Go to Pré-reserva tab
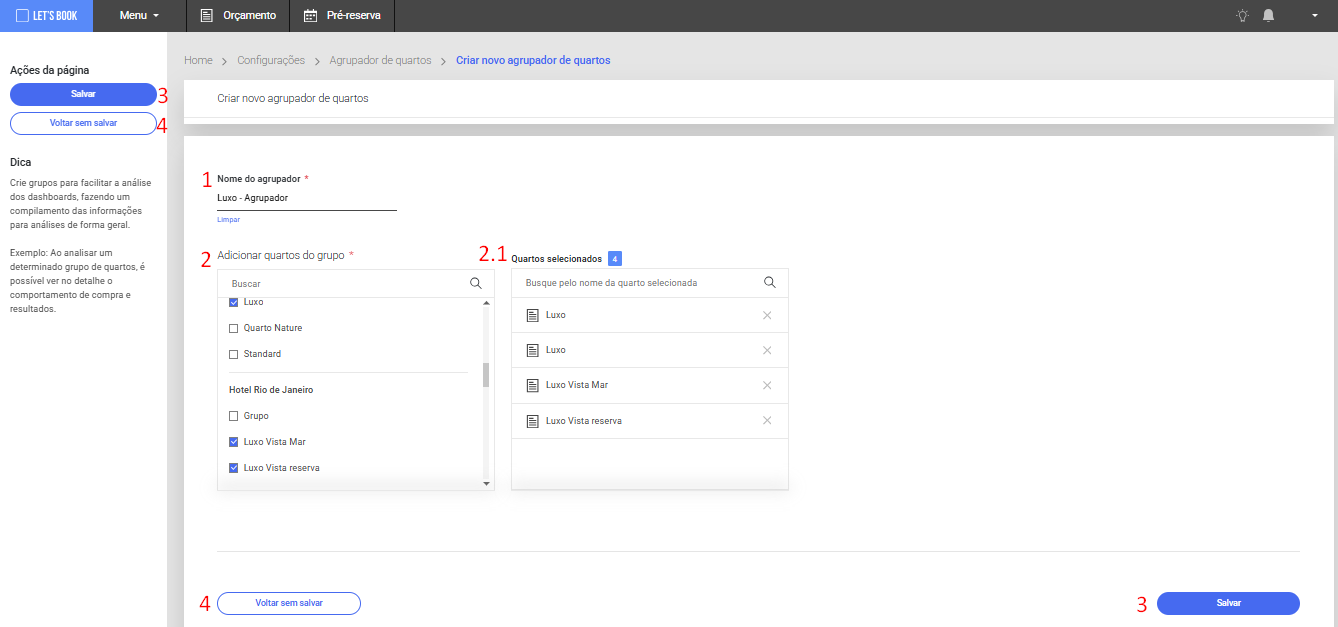Viewport: 1338px width, 627px height. (341, 16)
